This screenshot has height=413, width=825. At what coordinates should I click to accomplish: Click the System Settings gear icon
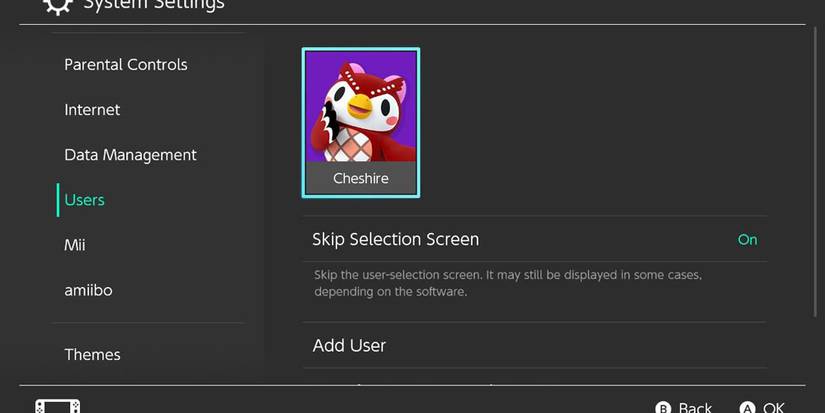tap(58, 5)
